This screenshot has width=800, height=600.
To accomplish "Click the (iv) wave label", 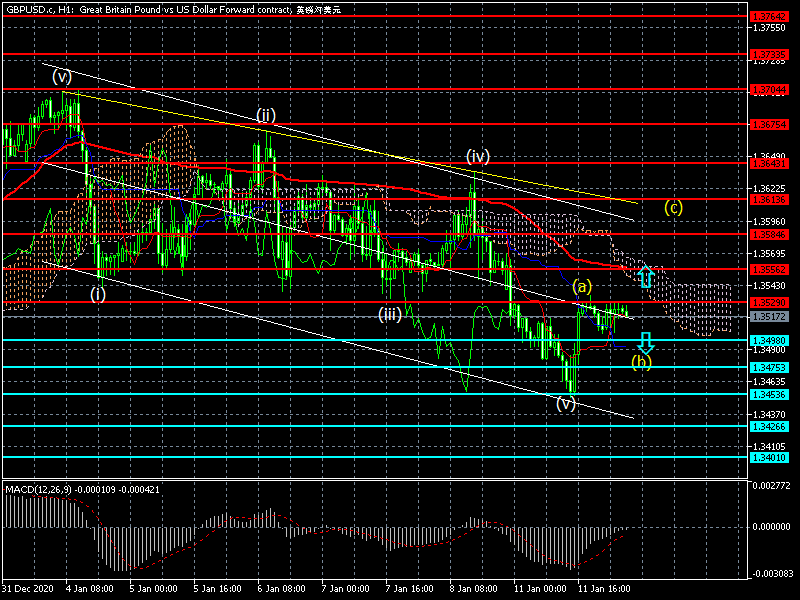I will pos(477,156).
